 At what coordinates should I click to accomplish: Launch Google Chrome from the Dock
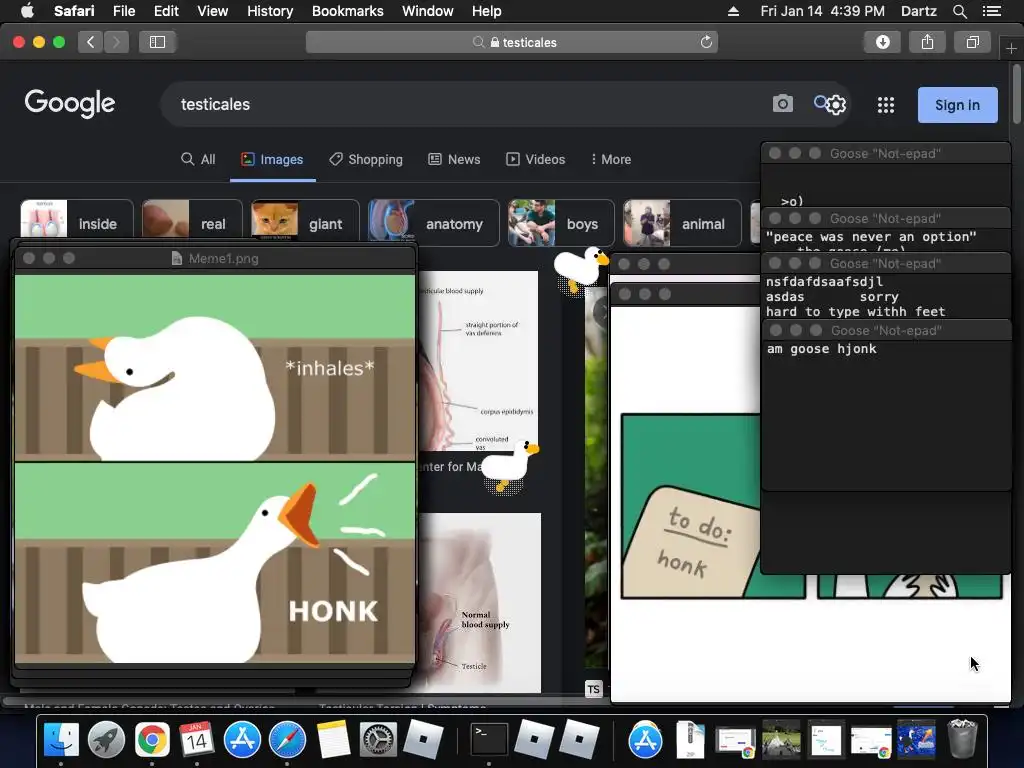(152, 740)
